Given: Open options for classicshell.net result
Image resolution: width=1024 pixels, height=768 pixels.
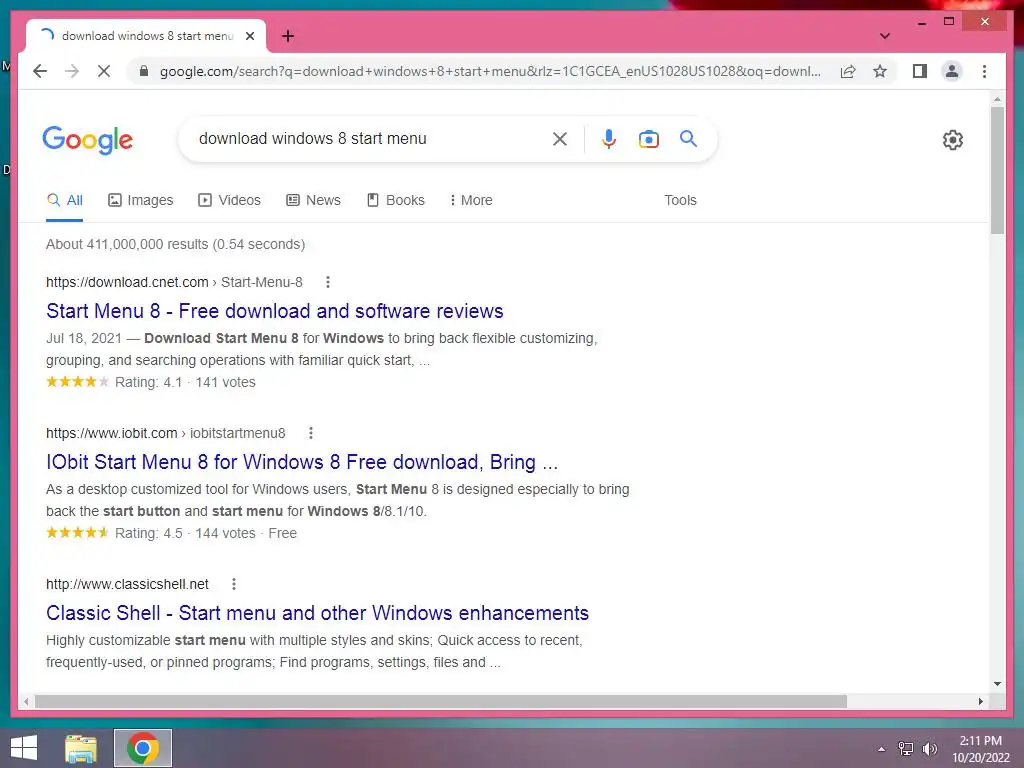Looking at the screenshot, I should (x=234, y=584).
